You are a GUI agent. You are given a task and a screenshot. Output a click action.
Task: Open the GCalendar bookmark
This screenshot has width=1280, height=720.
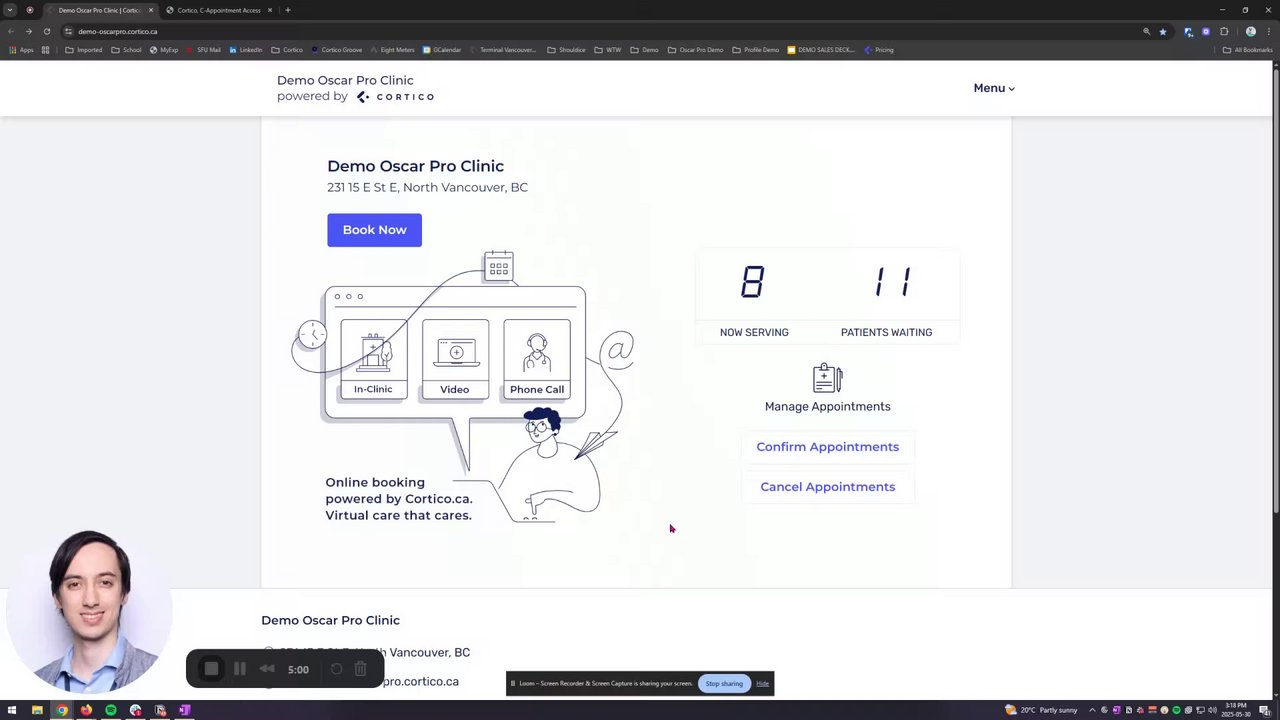coord(442,50)
